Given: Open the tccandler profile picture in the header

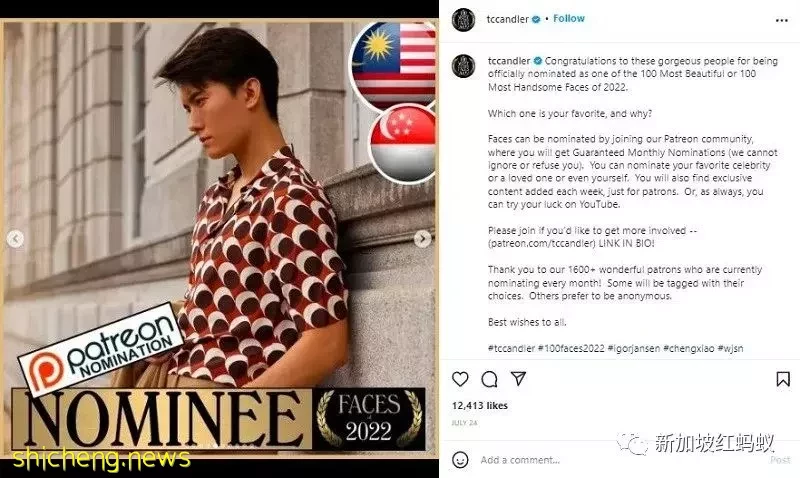Looking at the screenshot, I should (463, 20).
